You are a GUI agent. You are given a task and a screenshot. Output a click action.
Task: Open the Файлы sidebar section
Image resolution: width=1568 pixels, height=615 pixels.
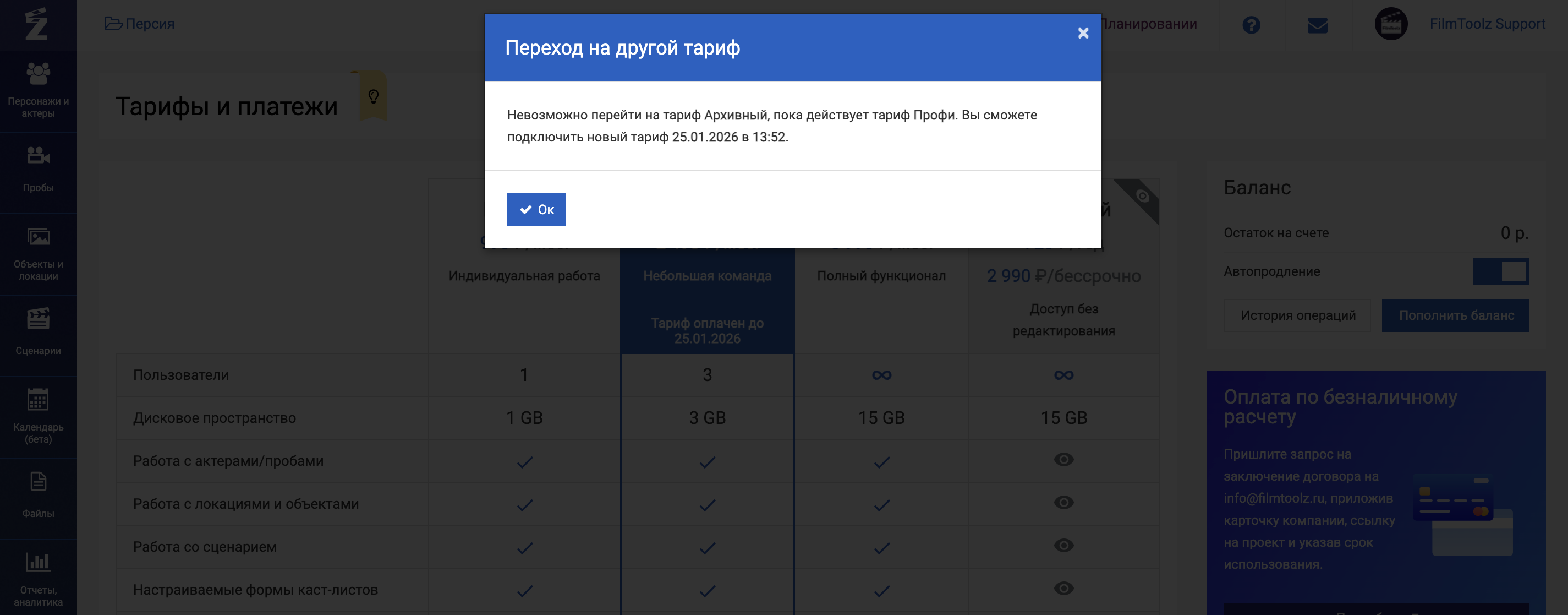pyautogui.click(x=38, y=494)
